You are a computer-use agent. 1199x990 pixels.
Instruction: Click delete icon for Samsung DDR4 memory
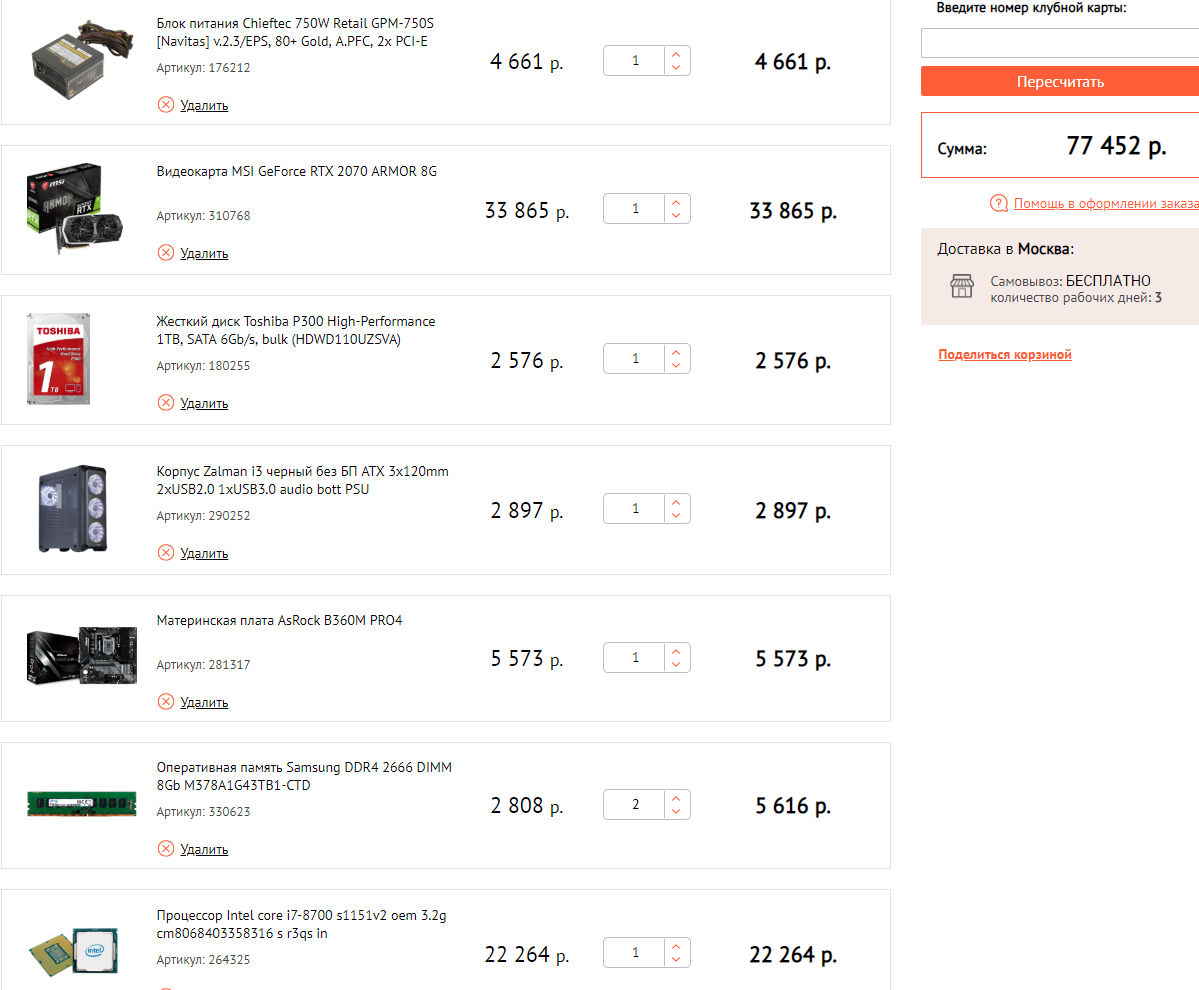coord(166,848)
